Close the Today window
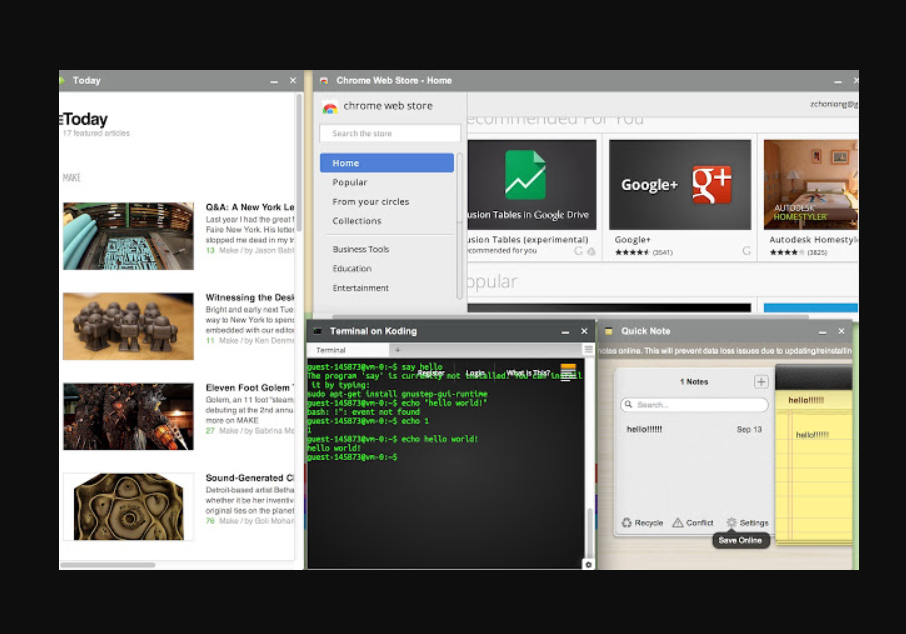The height and width of the screenshot is (634, 906). (293, 81)
